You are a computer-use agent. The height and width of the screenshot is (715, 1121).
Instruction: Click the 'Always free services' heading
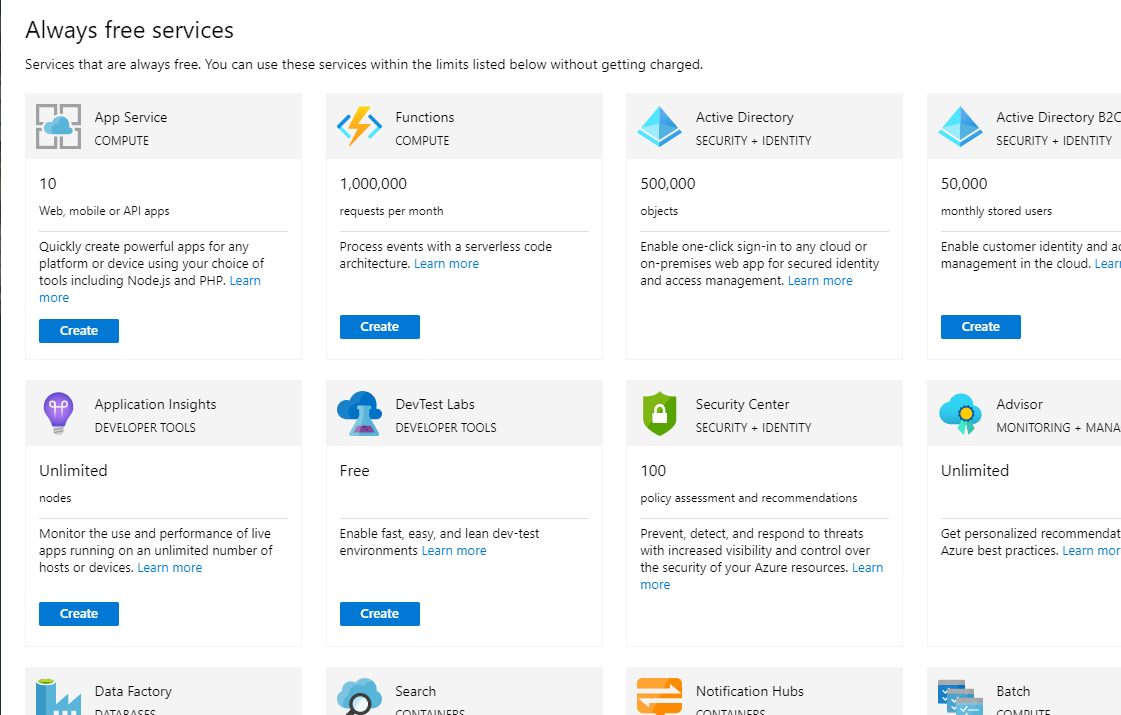point(129,30)
